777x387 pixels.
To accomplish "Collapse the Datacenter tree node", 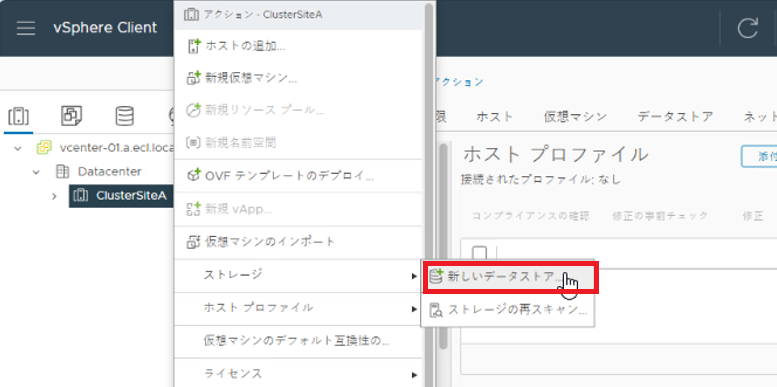I will pos(36,172).
